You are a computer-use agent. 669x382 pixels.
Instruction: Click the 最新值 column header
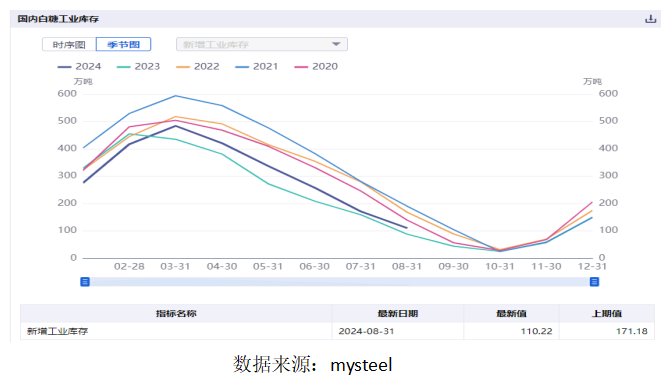point(512,314)
